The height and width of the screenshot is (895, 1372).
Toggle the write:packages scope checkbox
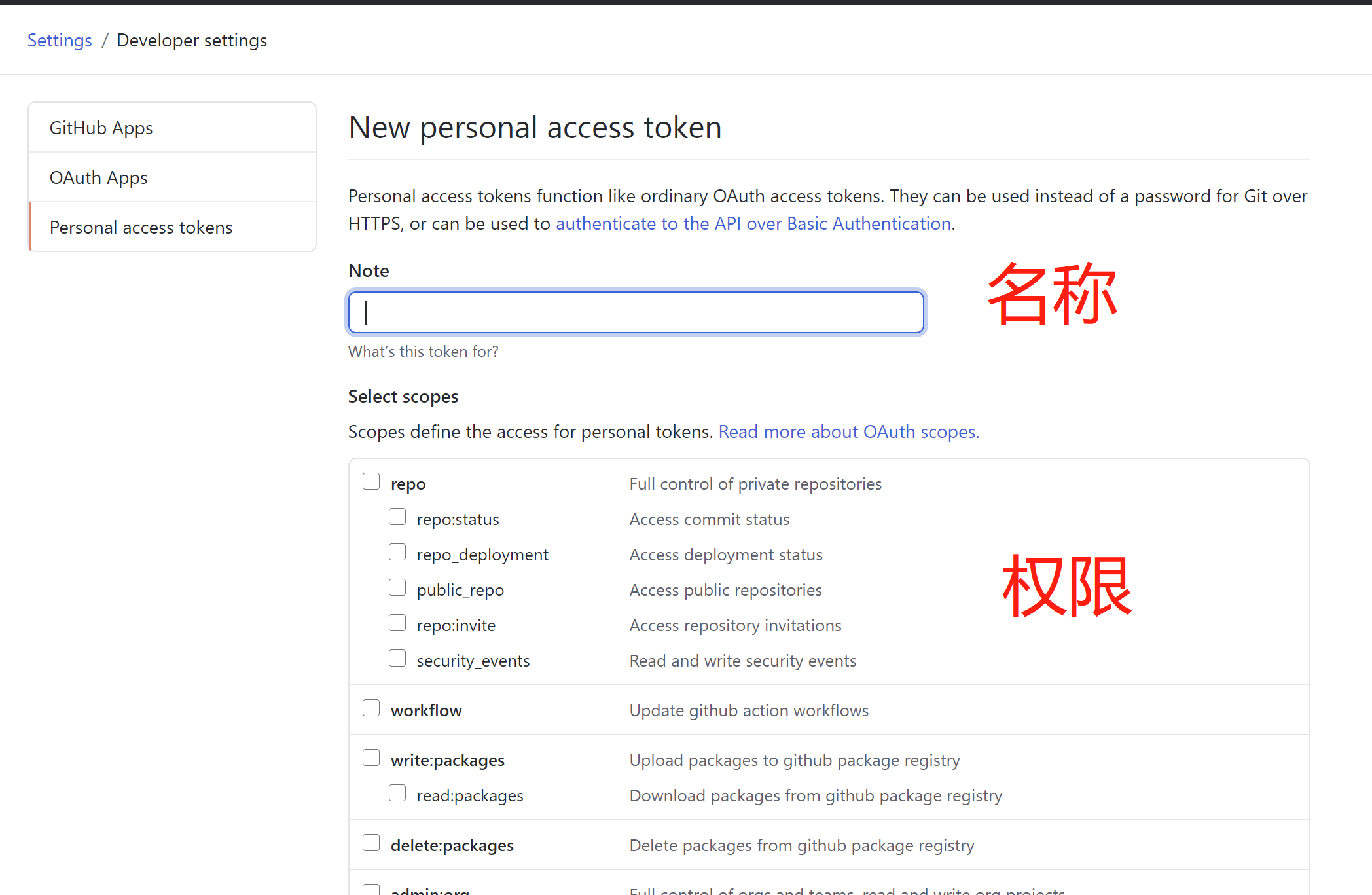click(x=371, y=759)
